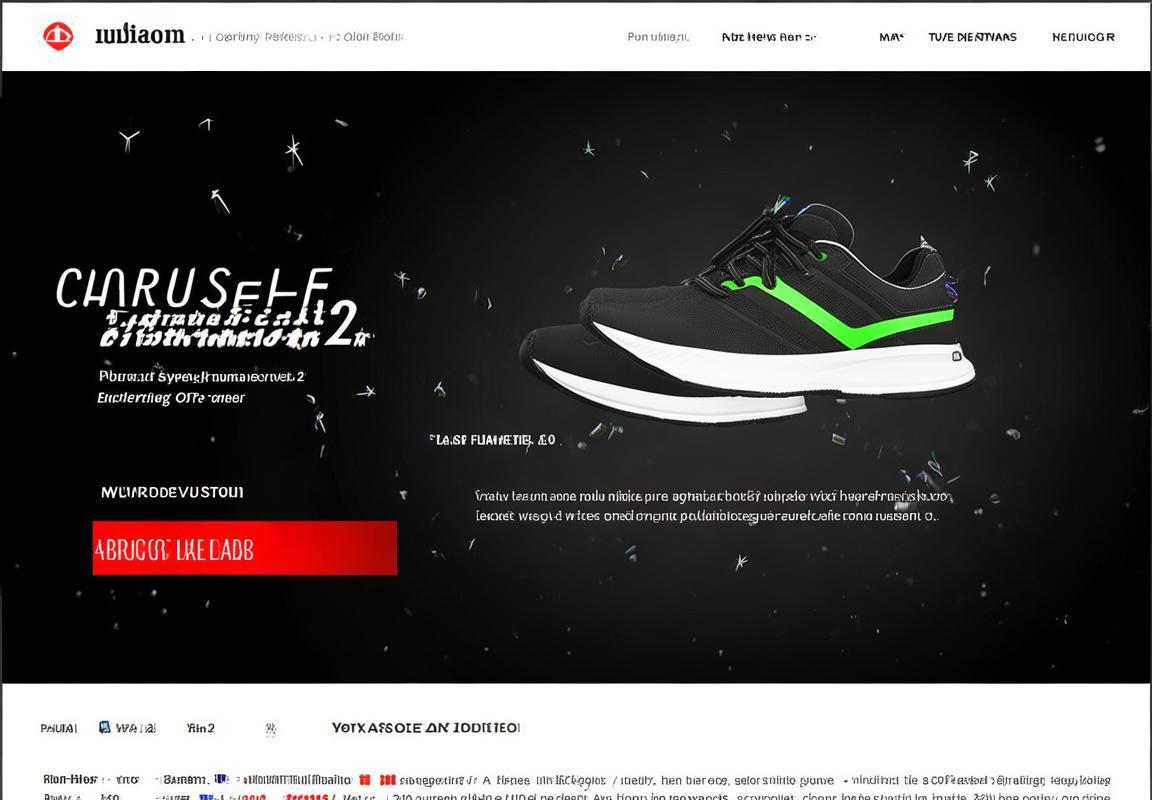Click the blue icon in the lower tab row
Image resolution: width=1152 pixels, height=800 pixels.
tap(105, 727)
